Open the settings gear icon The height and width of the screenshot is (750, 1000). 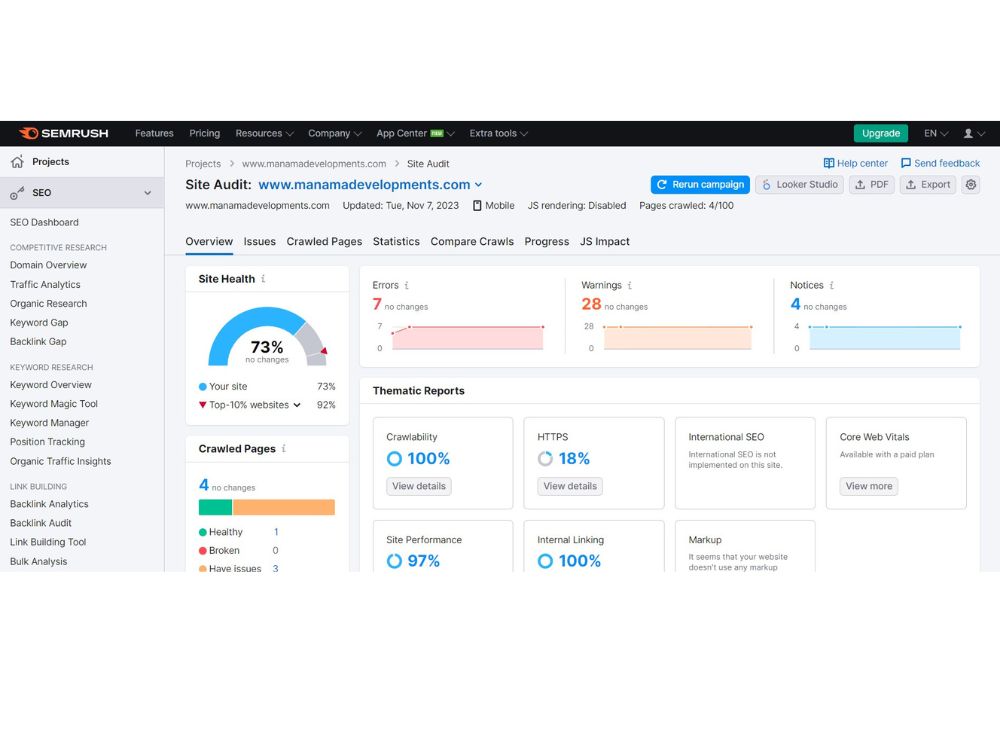(971, 184)
